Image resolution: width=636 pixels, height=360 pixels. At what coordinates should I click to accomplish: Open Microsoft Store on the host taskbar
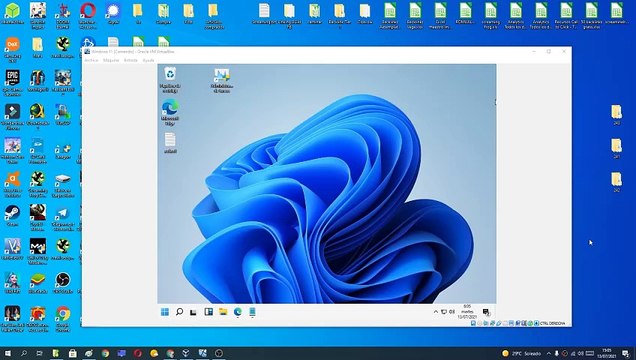pos(73,354)
